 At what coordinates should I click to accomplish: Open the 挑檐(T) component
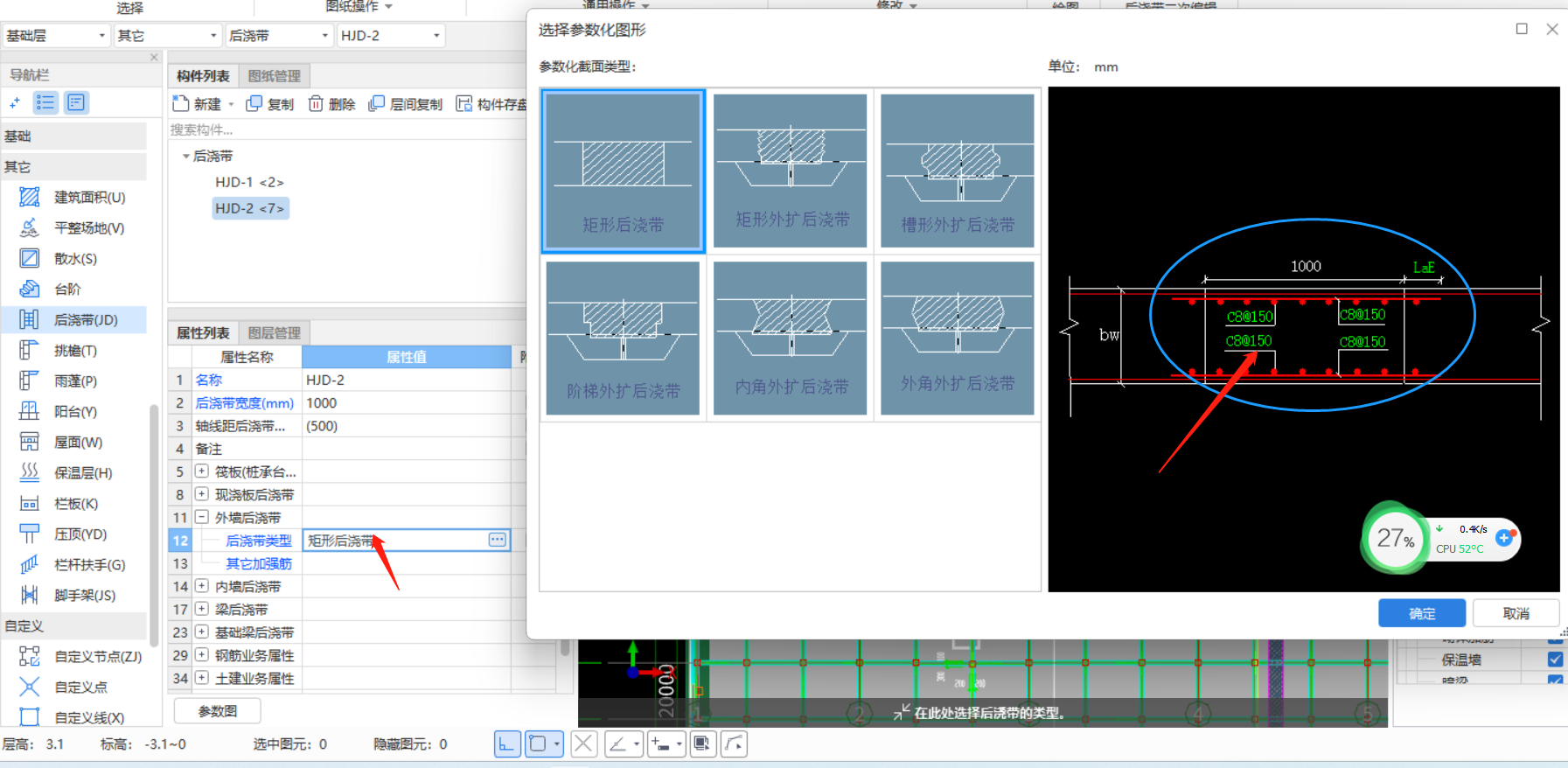coord(73,351)
